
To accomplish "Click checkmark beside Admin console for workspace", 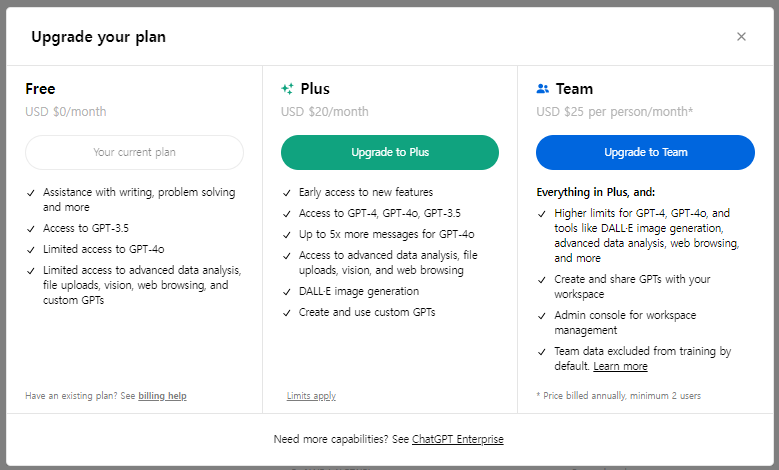I will point(542,316).
